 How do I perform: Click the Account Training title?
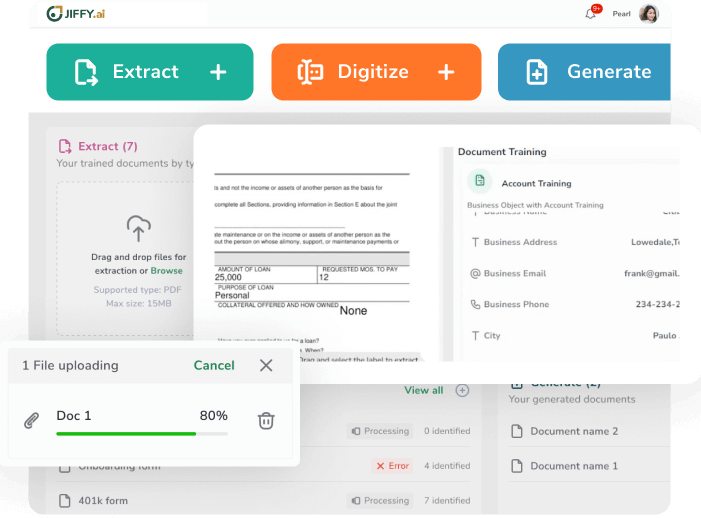click(x=536, y=183)
